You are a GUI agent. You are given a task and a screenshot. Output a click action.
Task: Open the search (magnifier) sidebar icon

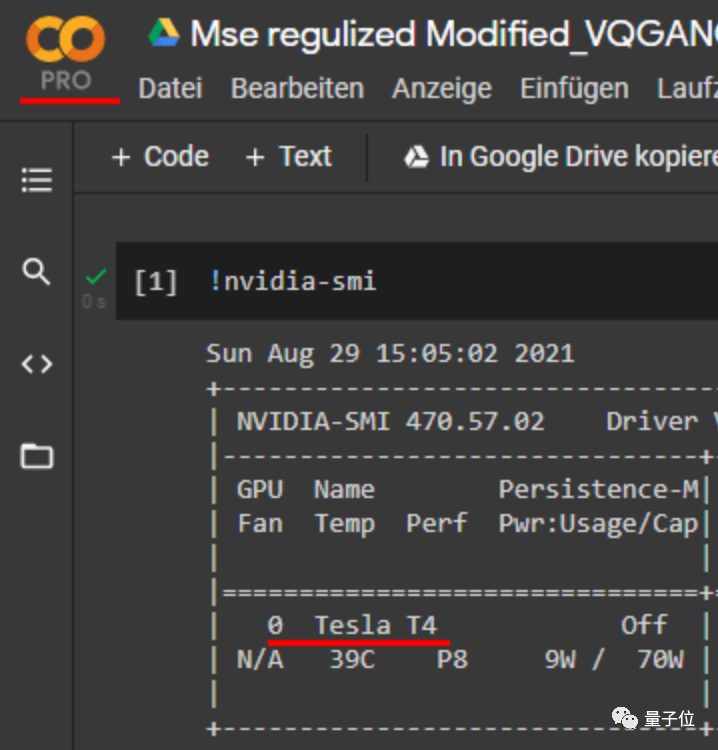click(36, 272)
